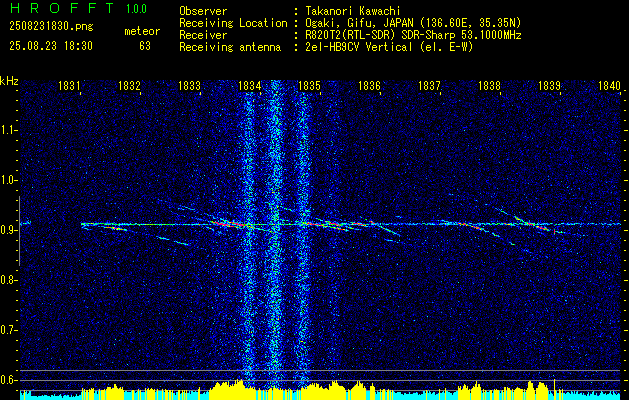
Task: Click the 0.9 kHz axis label
Action: 8,230
